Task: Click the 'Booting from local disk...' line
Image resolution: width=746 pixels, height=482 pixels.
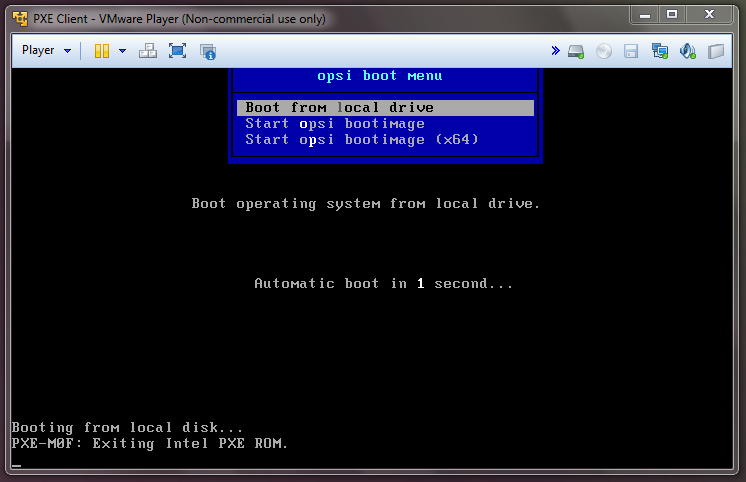Action: (x=127, y=427)
